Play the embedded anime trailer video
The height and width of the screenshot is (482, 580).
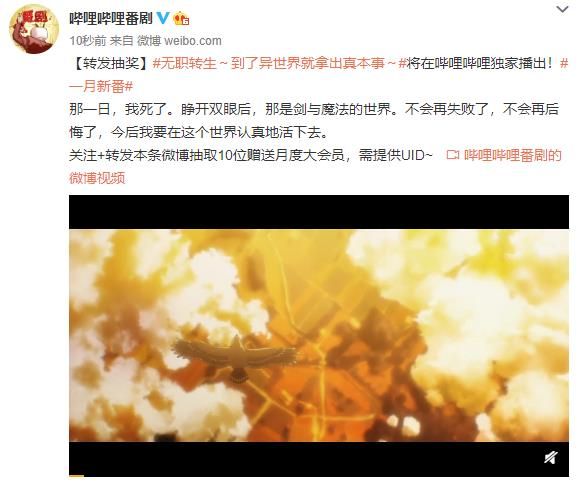click(x=319, y=336)
